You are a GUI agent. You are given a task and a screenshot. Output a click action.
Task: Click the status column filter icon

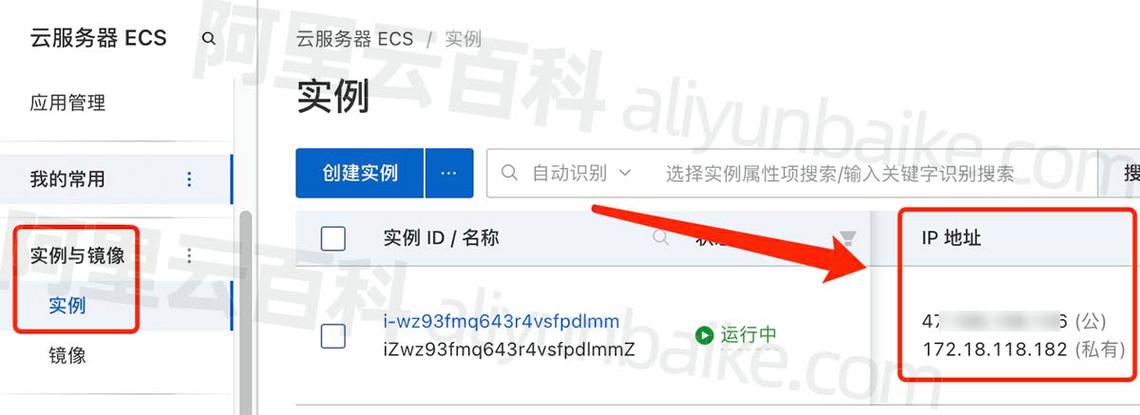[847, 238]
